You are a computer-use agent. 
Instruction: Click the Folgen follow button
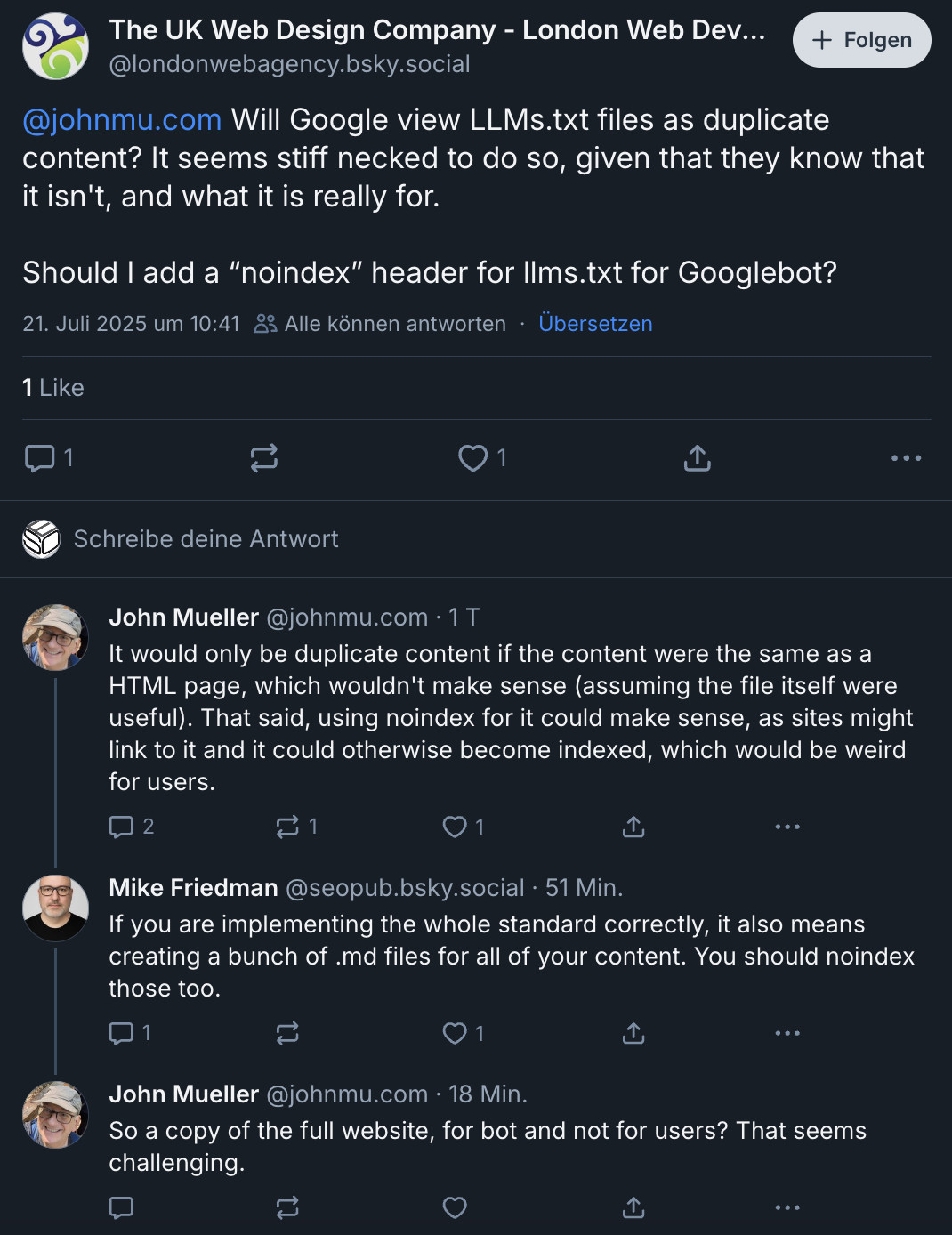861,40
